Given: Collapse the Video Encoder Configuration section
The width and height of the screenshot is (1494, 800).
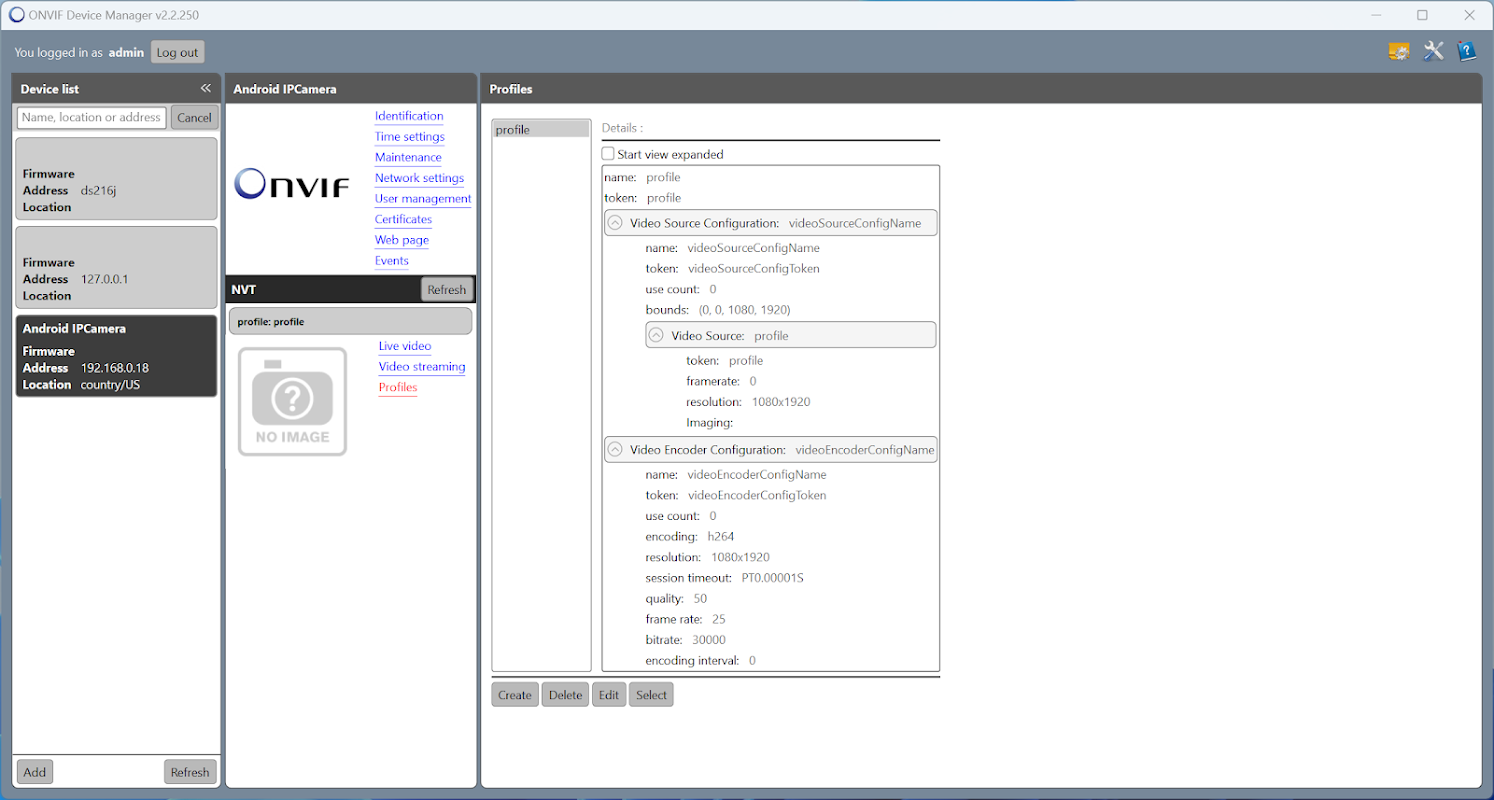Looking at the screenshot, I should click(616, 450).
